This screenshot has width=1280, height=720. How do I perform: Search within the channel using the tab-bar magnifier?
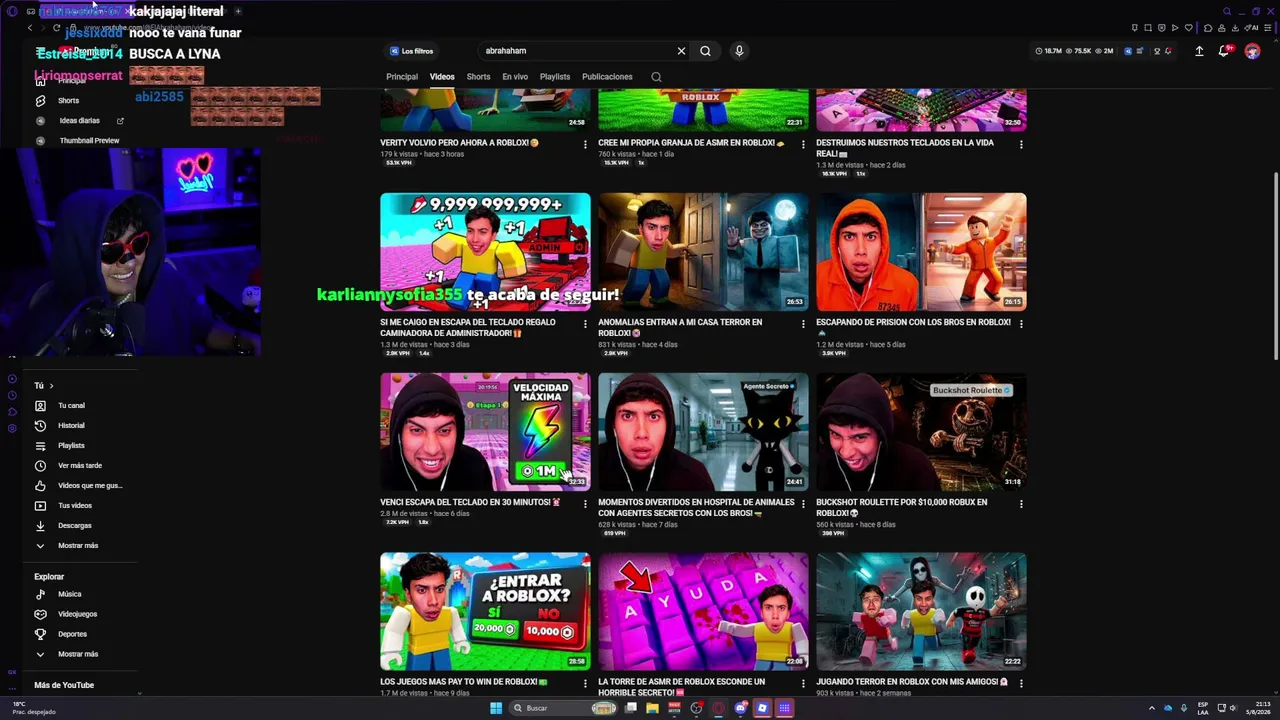[x=656, y=77]
